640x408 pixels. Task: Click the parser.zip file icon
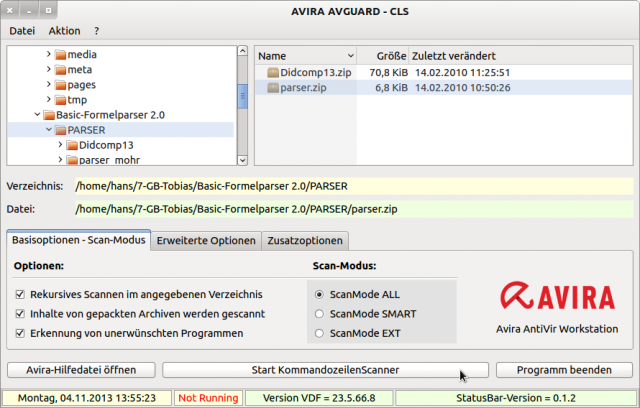click(271, 88)
